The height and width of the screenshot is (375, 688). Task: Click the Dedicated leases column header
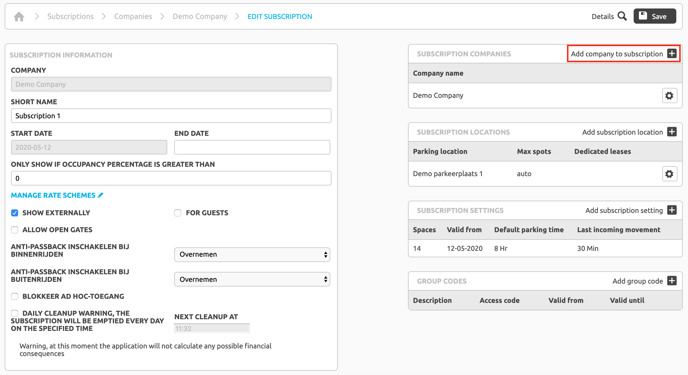[x=602, y=151]
